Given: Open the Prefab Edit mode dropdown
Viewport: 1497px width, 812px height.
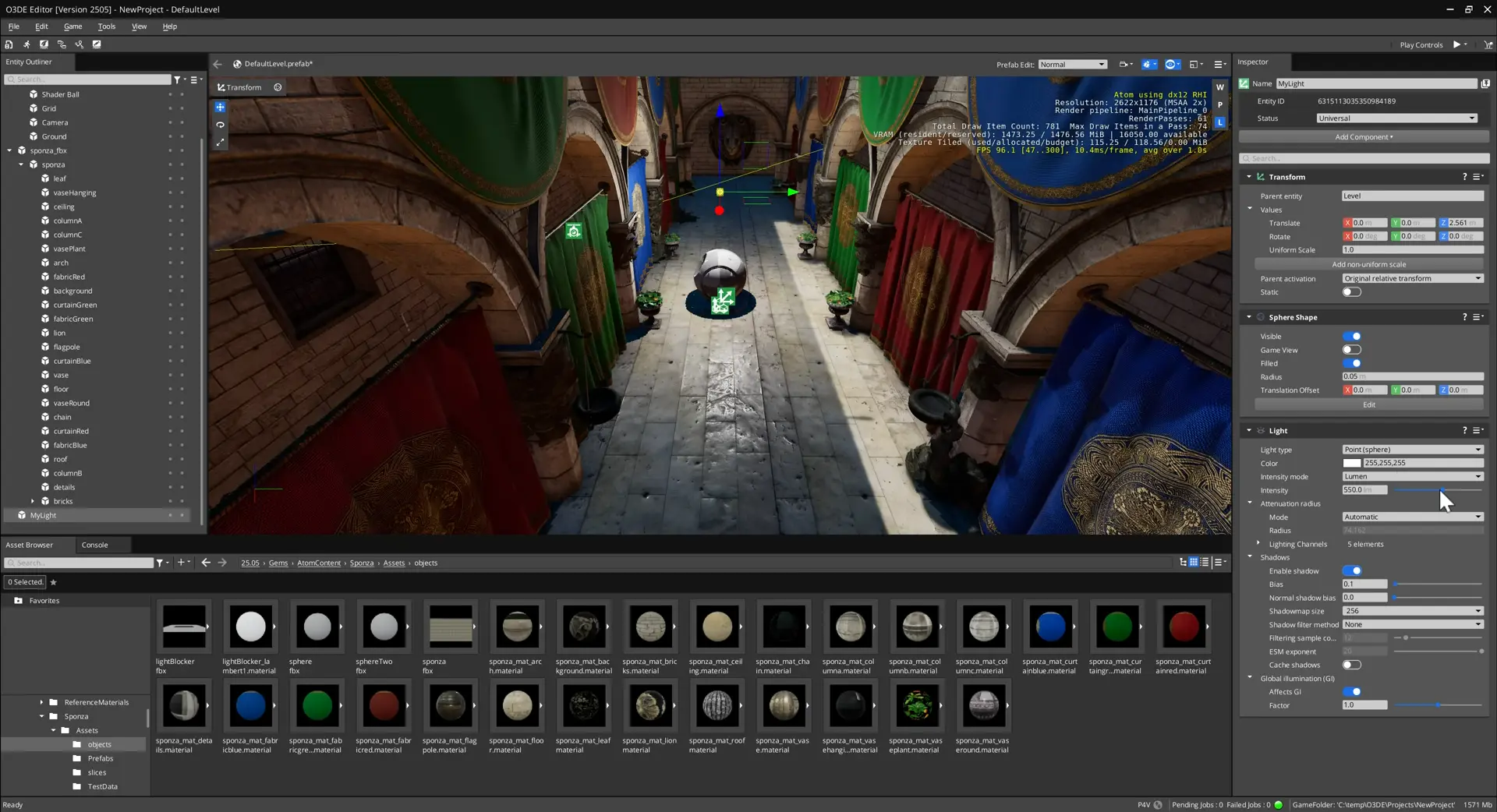Looking at the screenshot, I should click(1072, 65).
